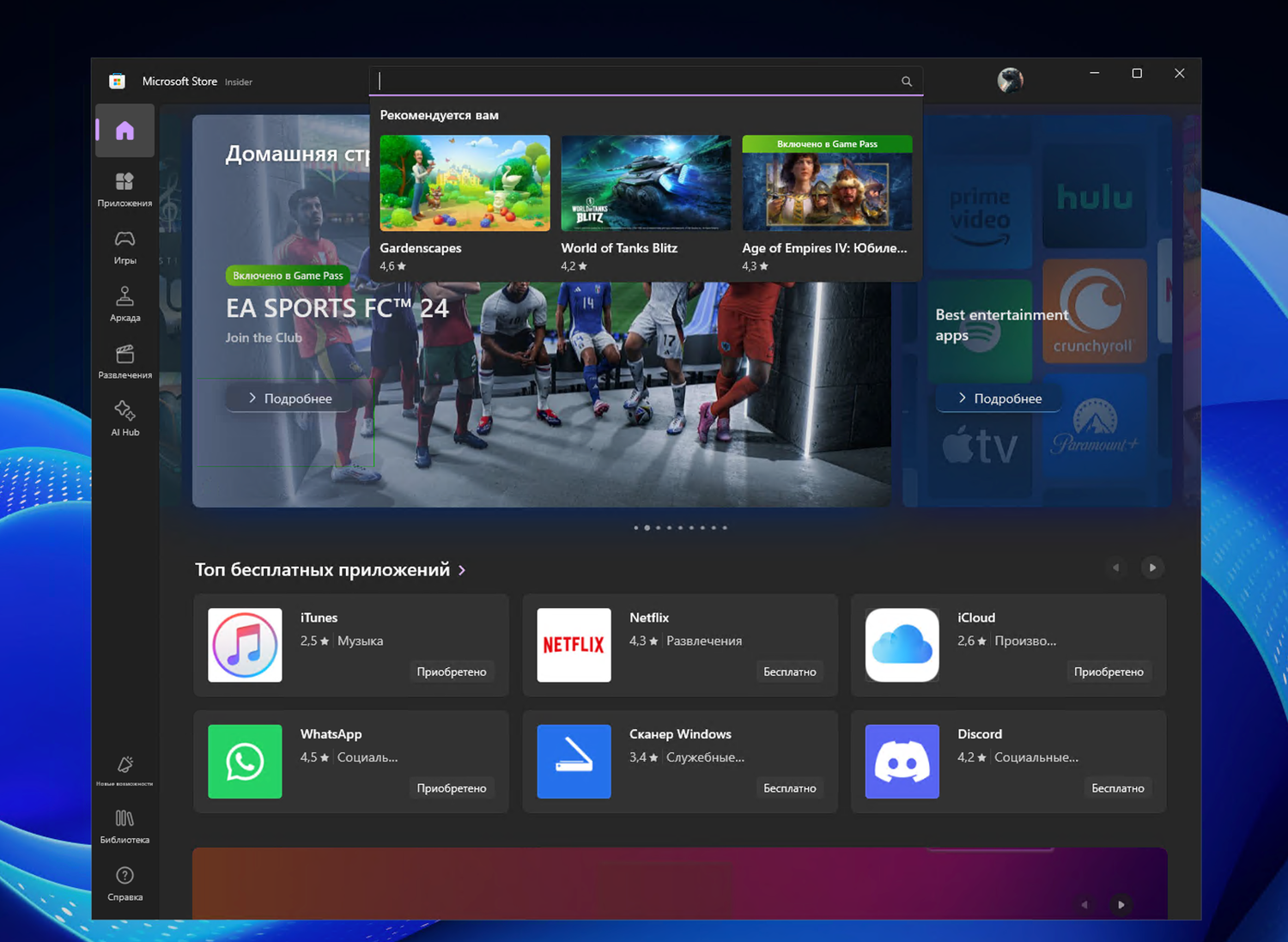The height and width of the screenshot is (942, 1288).
Task: Click the magnifier search icon
Action: (x=907, y=82)
